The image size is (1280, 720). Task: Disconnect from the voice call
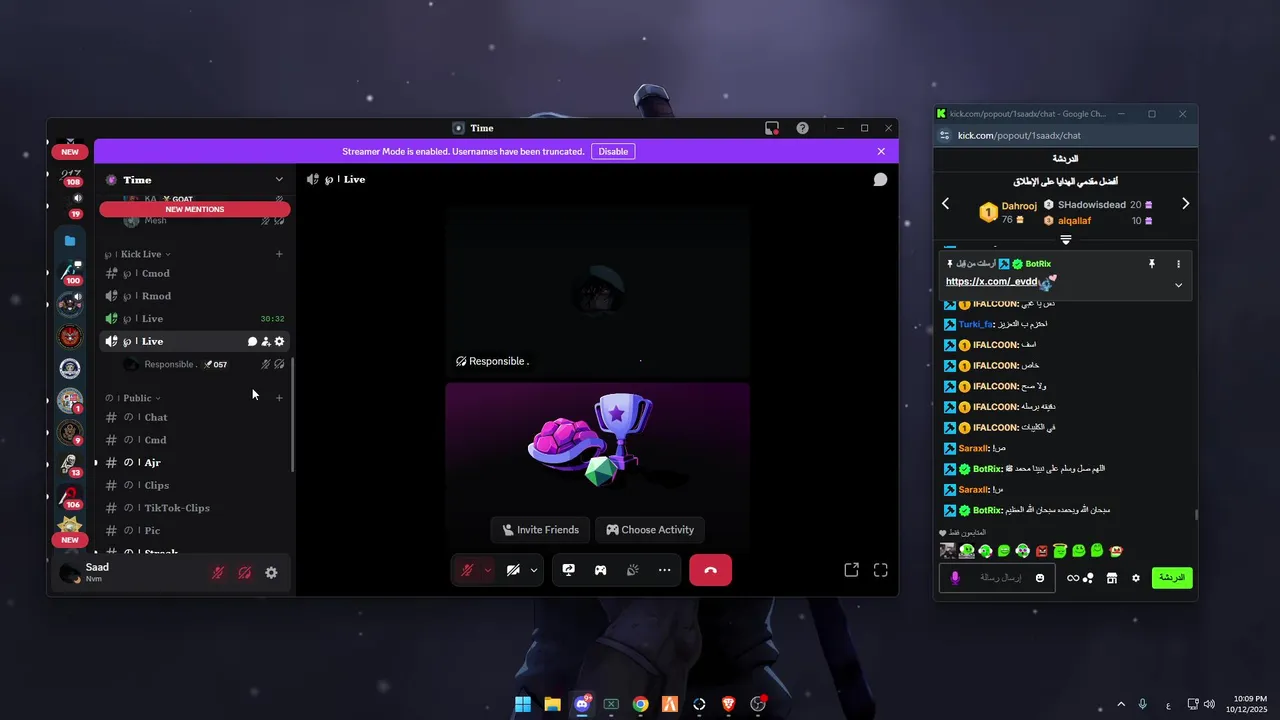pos(710,570)
